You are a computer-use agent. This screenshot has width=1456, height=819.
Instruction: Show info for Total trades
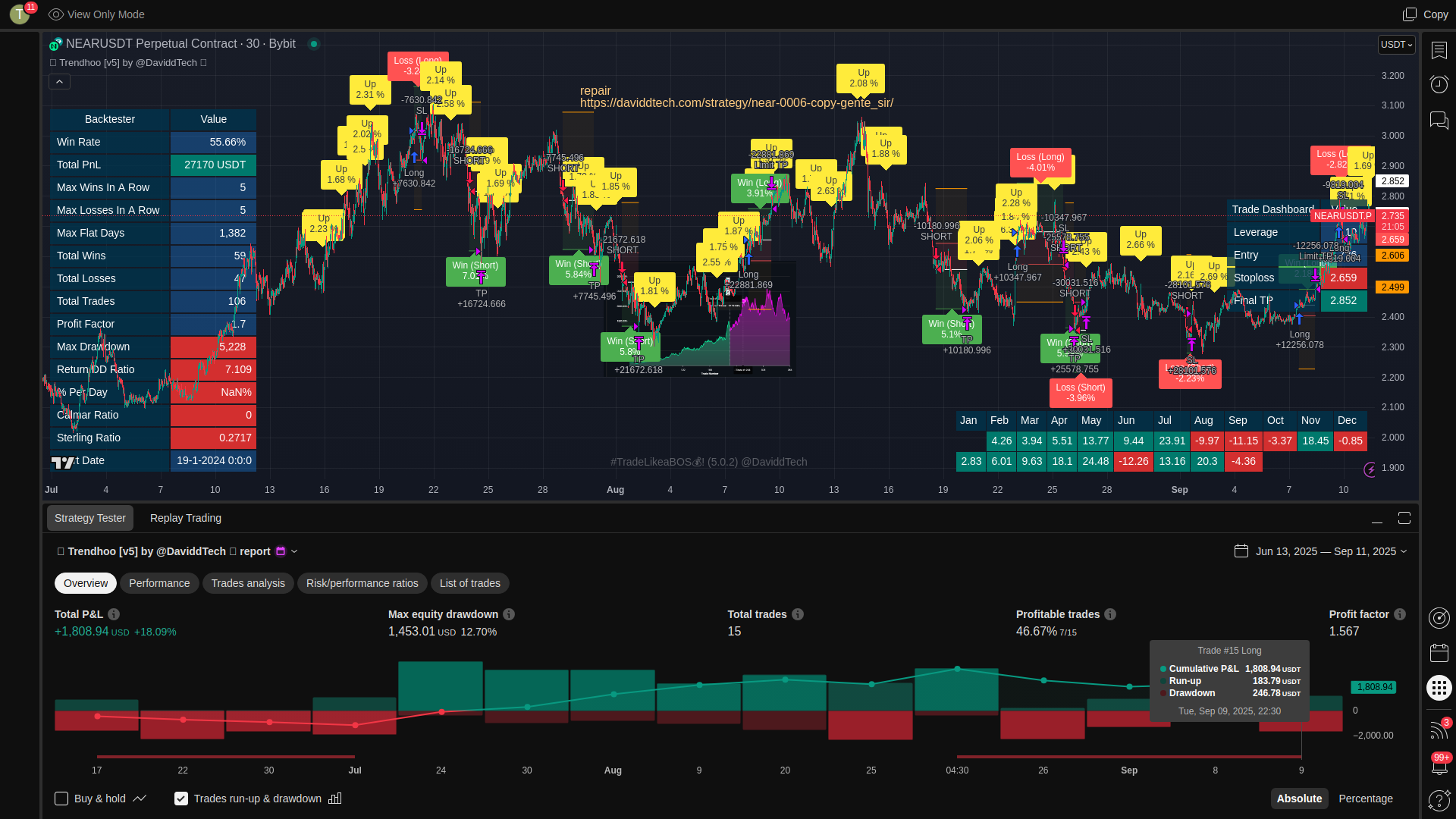tap(798, 614)
